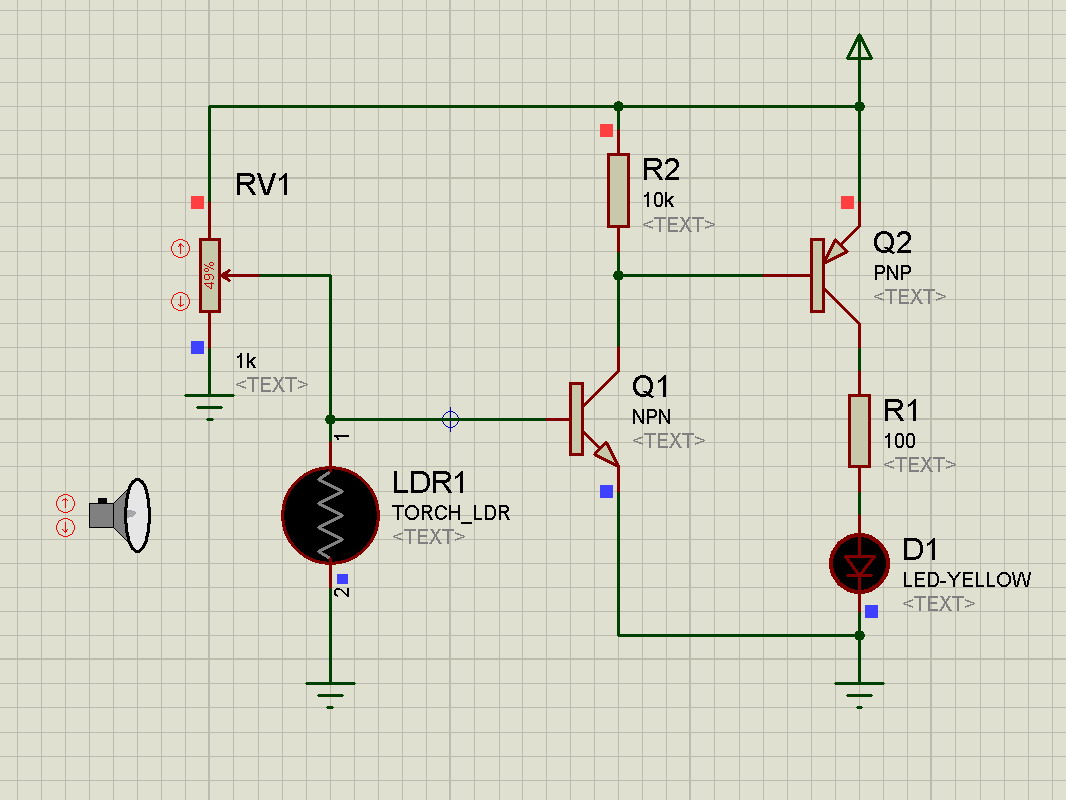Click the <TEXT> placeholder under Q1
The height and width of the screenshot is (800, 1066).
tap(668, 440)
